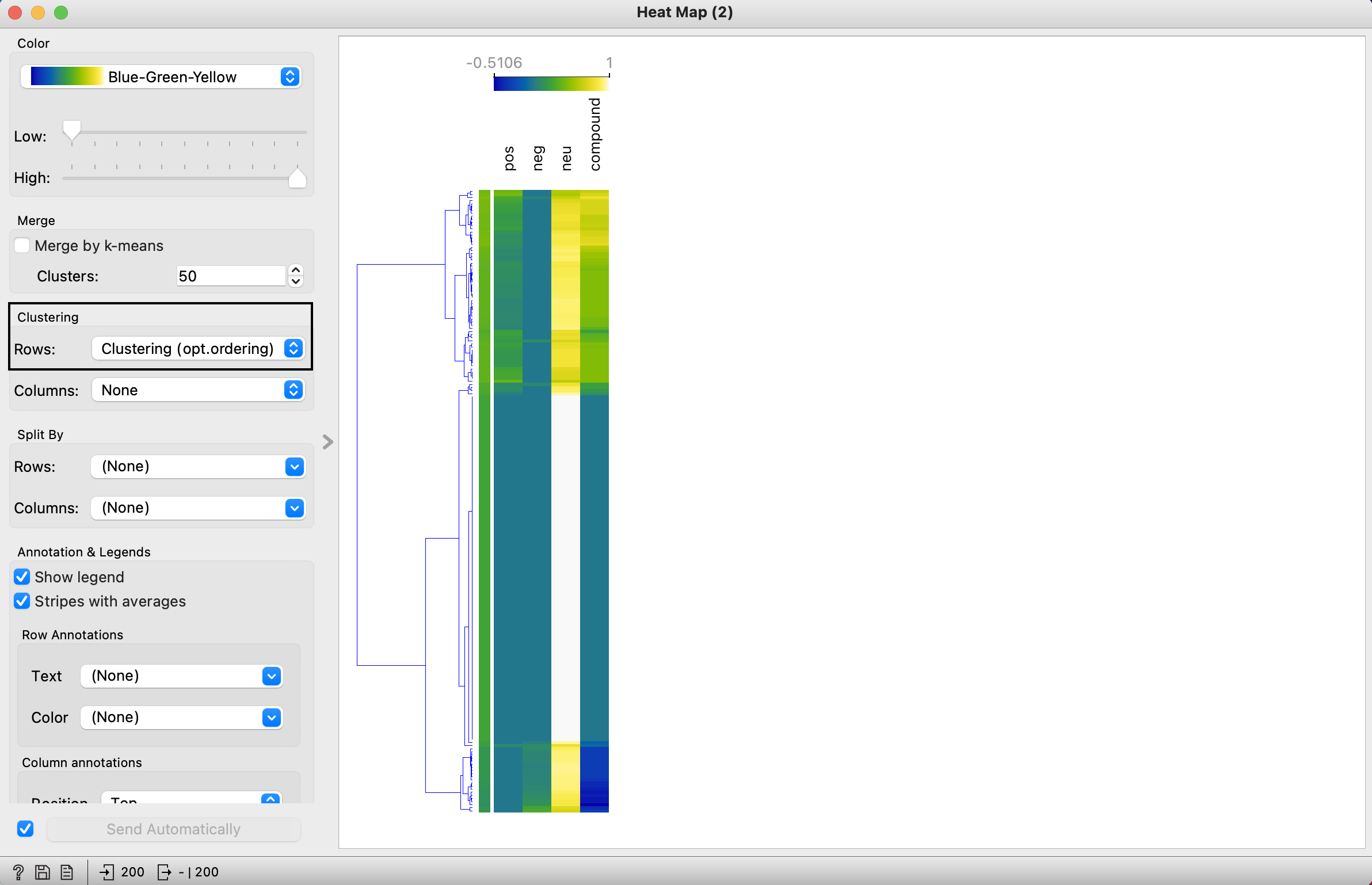Toggle the Send Automatically checkbox
1372x885 pixels.
pyautogui.click(x=25, y=829)
